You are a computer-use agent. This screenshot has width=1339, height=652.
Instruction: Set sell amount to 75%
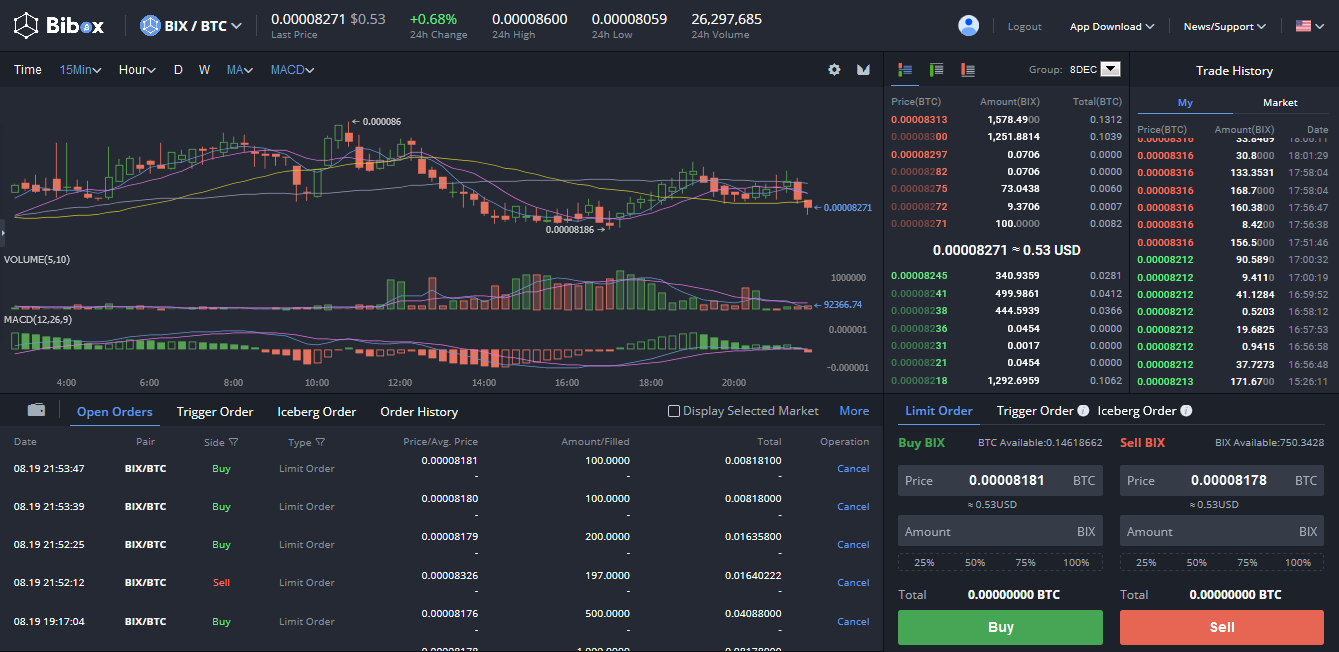click(1247, 563)
